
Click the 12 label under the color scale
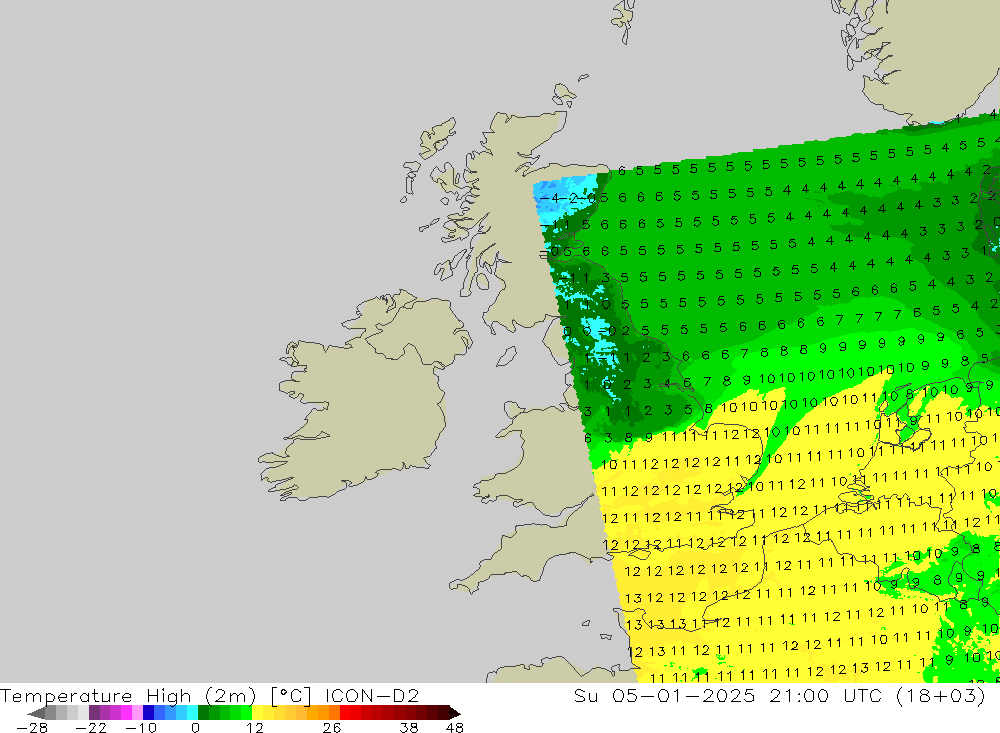pos(255,728)
